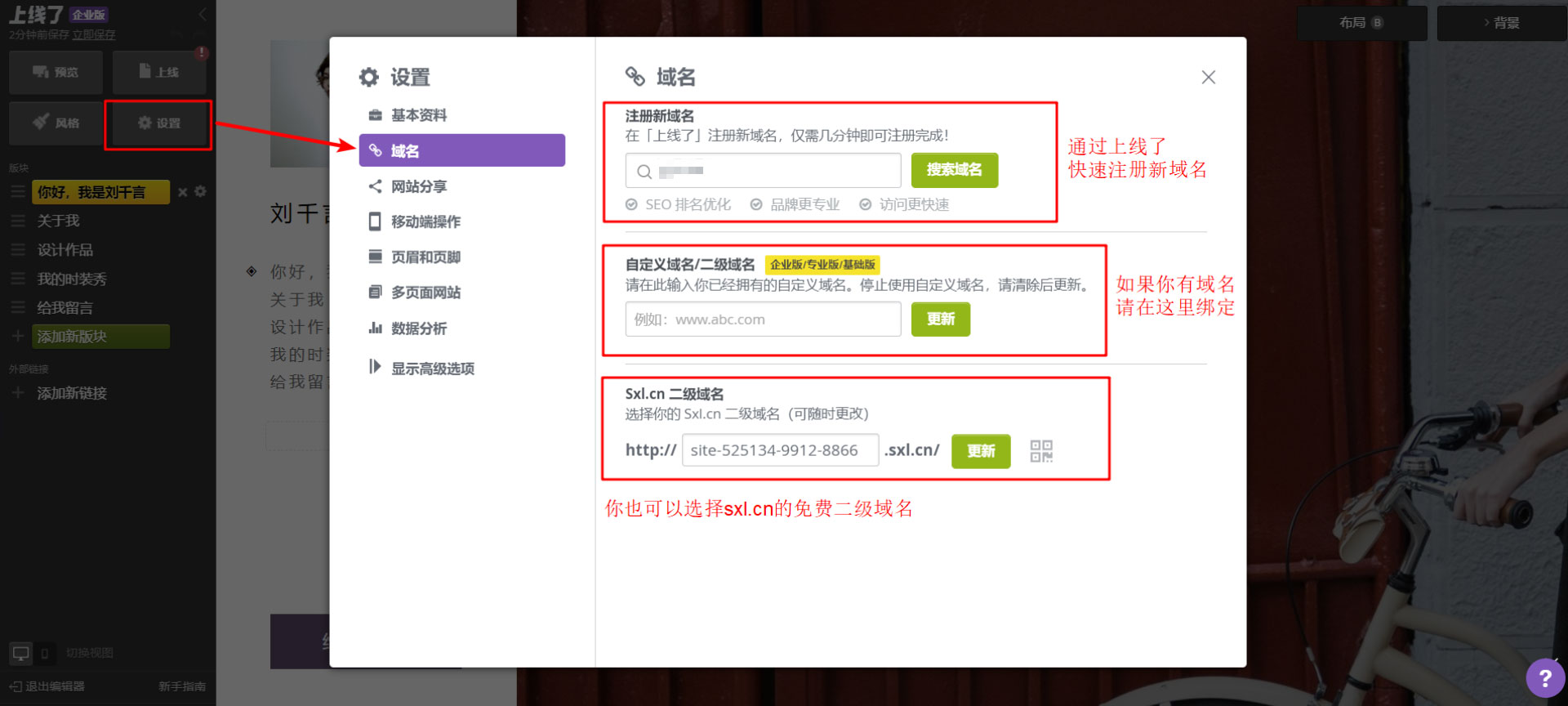Collapse the left sidebar with arrow
The height and width of the screenshot is (706, 1568).
point(203,14)
